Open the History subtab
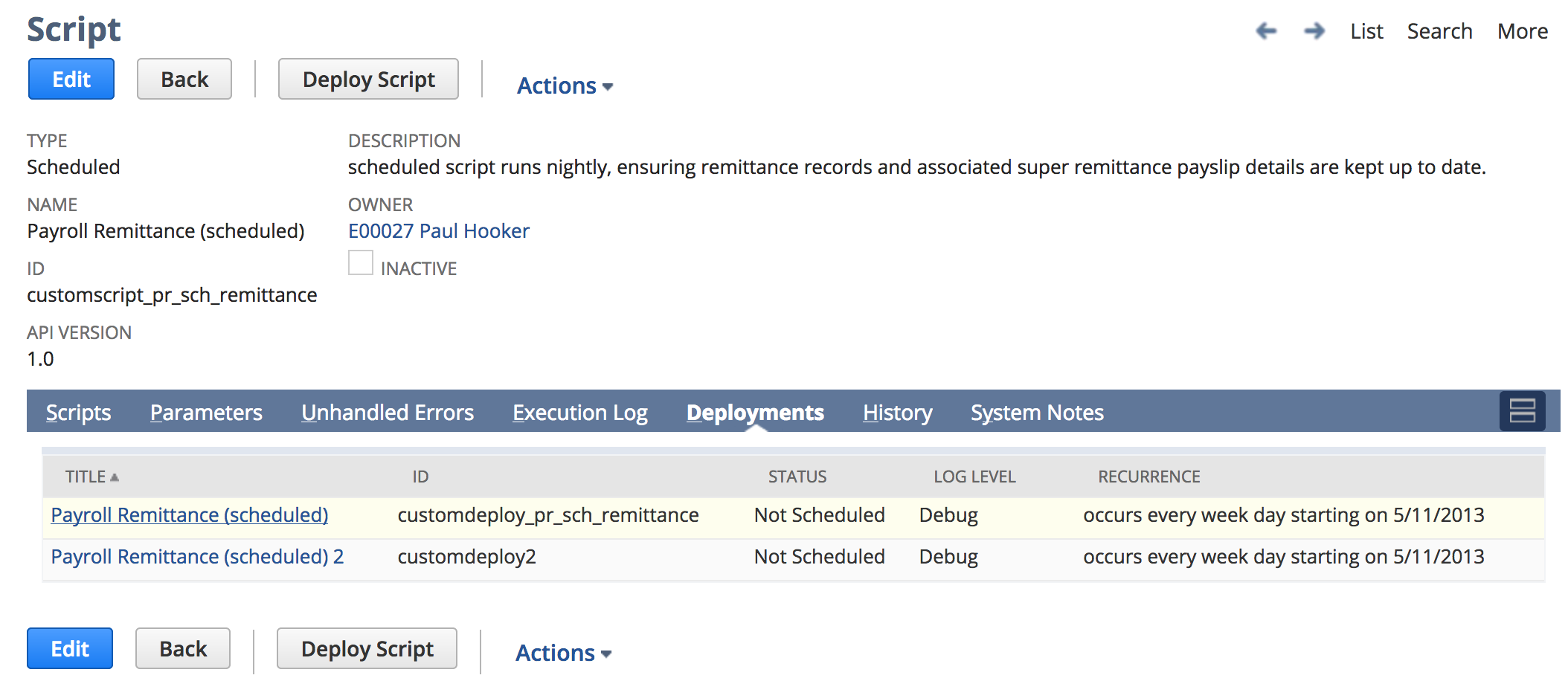The height and width of the screenshot is (681, 1568). (897, 412)
